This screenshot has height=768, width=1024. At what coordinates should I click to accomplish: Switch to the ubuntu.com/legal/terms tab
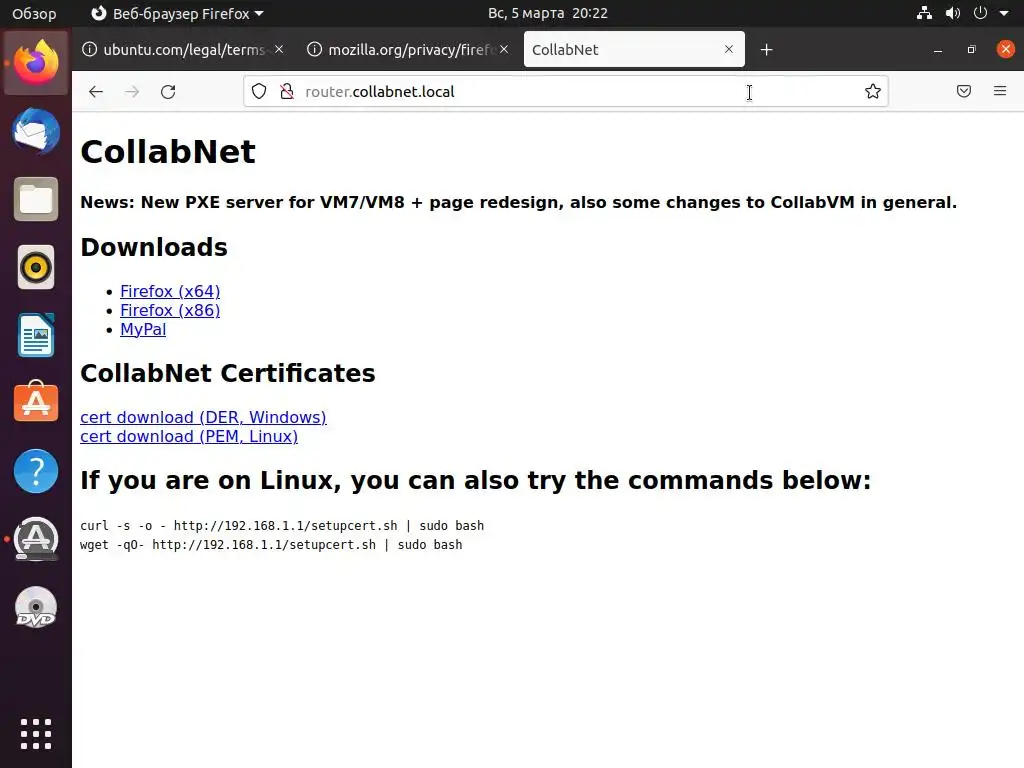coord(184,50)
